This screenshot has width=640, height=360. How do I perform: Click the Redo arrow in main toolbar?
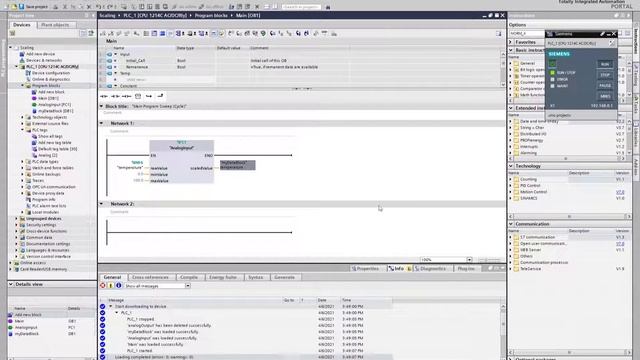[x=110, y=7]
